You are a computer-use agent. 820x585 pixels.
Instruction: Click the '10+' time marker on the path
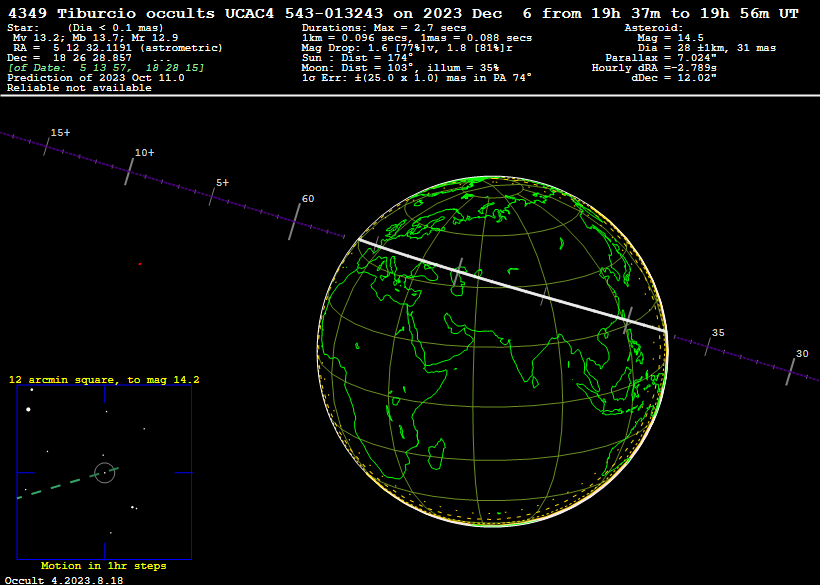pos(145,153)
